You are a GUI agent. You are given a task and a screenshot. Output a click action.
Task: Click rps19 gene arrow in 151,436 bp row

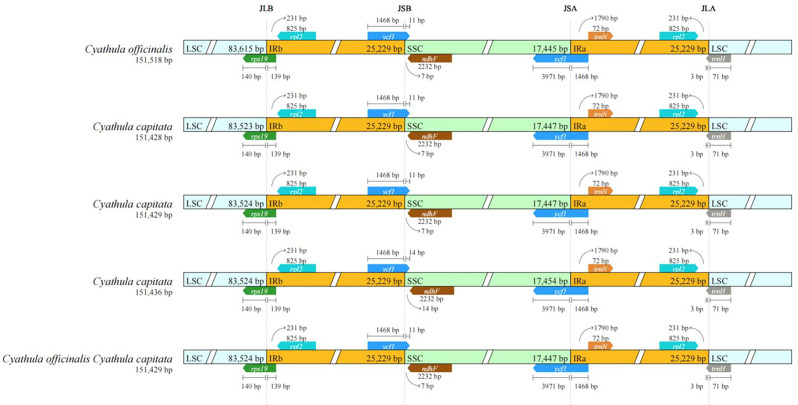tap(260, 291)
